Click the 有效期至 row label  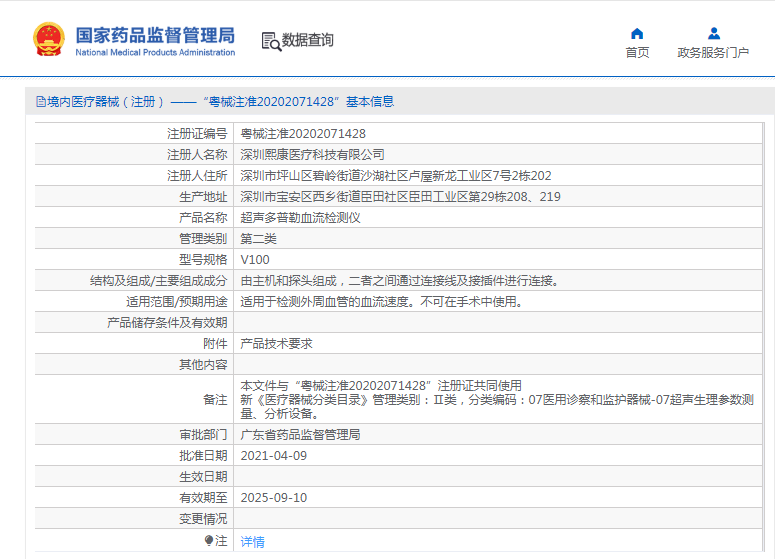[x=203, y=498]
